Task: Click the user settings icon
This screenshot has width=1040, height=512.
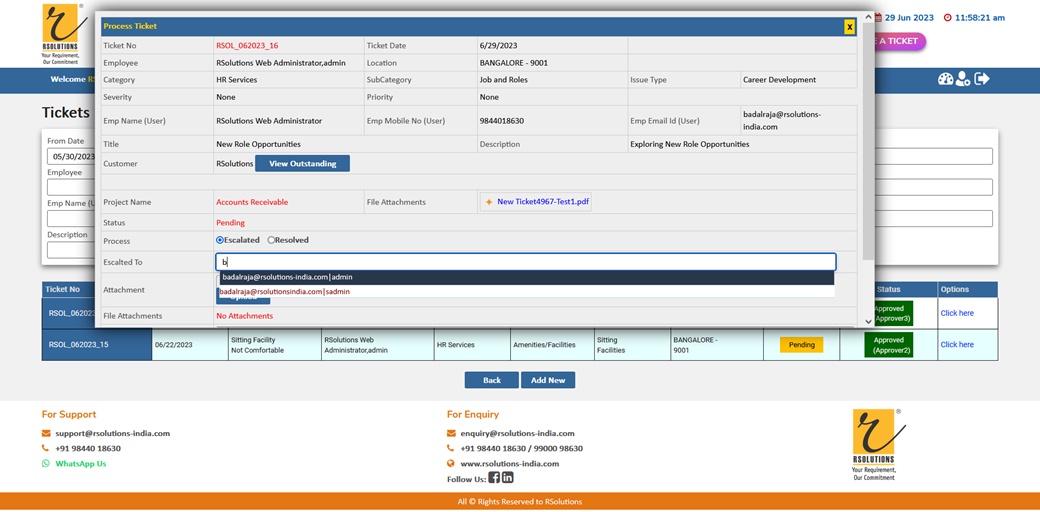Action: click(963, 79)
